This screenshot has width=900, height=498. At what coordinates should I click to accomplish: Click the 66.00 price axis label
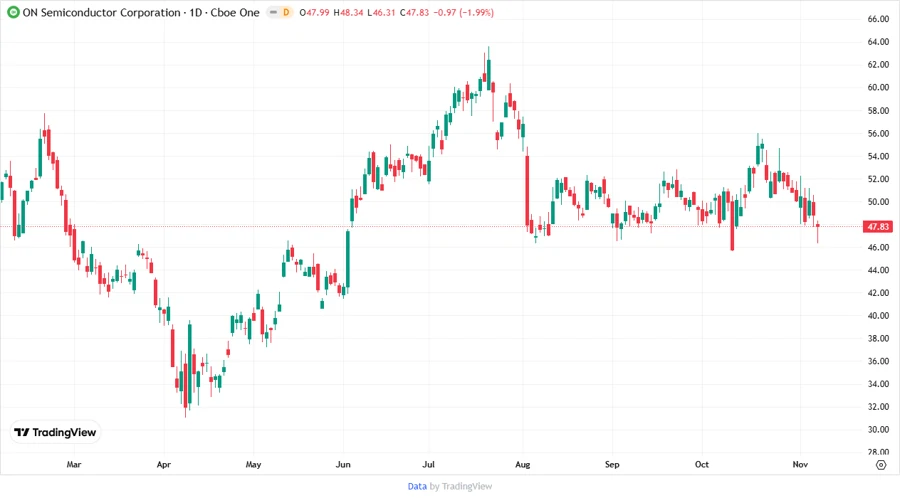point(878,19)
